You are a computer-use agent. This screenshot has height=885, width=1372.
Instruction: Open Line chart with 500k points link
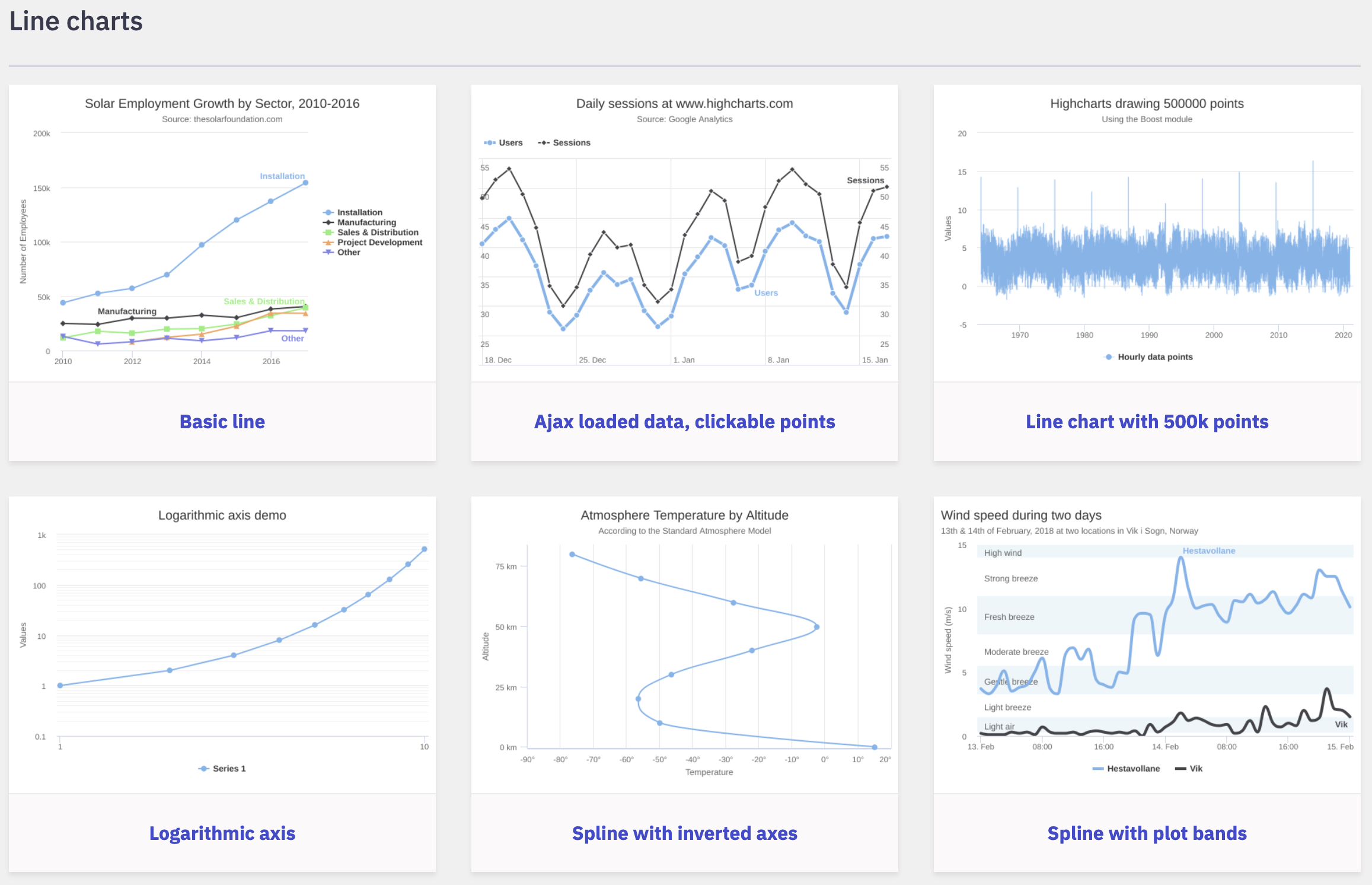click(1147, 422)
